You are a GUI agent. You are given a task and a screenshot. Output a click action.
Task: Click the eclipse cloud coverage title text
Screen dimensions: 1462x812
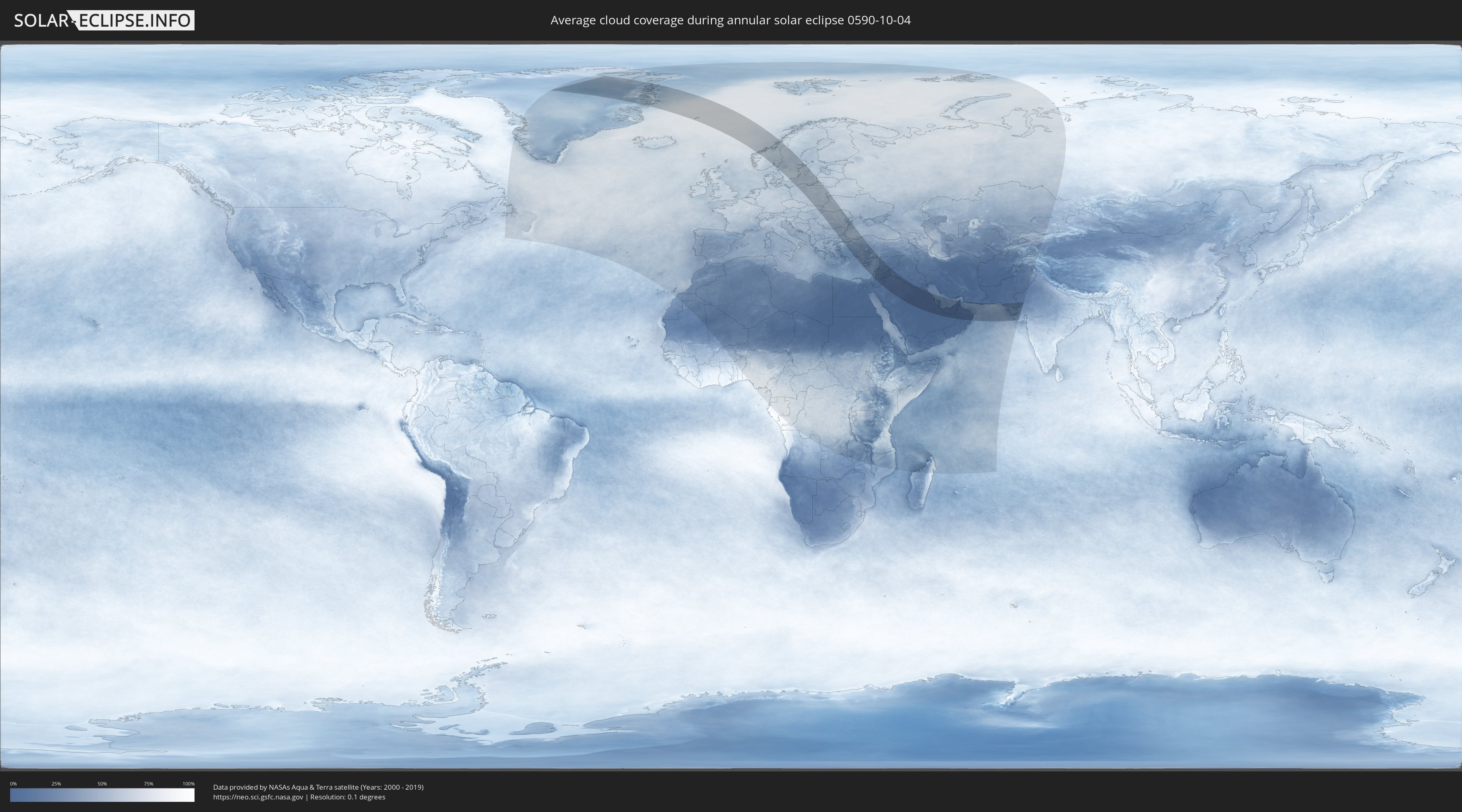tap(731, 20)
